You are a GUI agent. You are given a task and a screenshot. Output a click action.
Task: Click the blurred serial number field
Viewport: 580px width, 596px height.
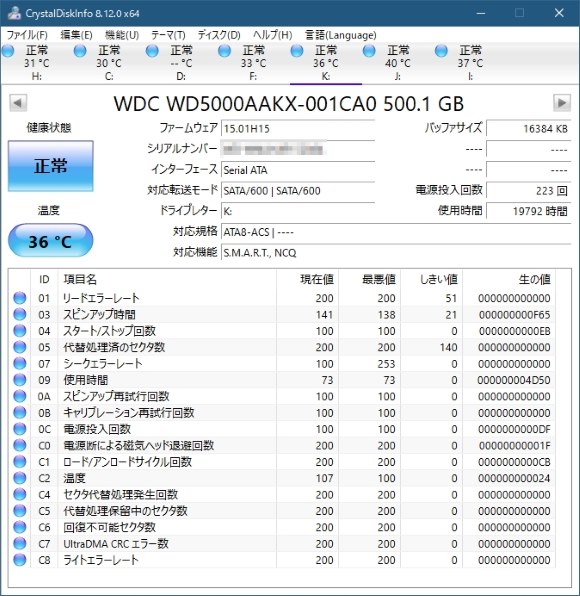298,149
